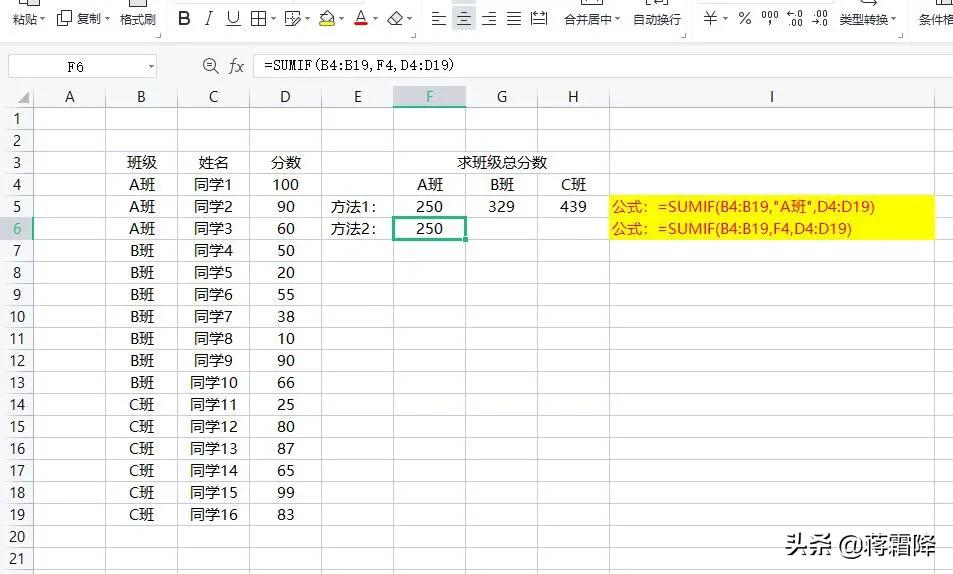Click merged title 求班级总分数

501,162
